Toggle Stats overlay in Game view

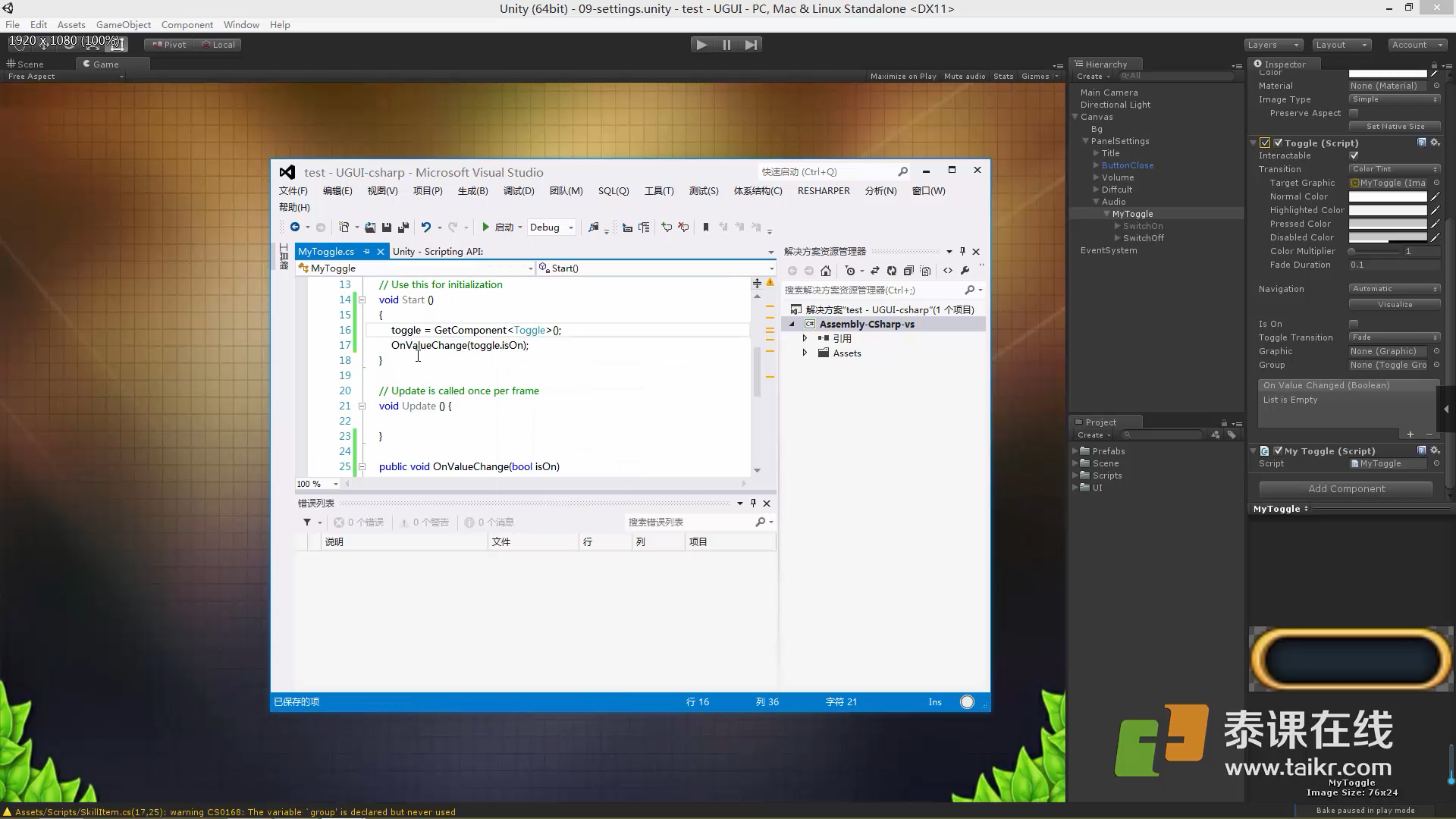pos(1003,76)
